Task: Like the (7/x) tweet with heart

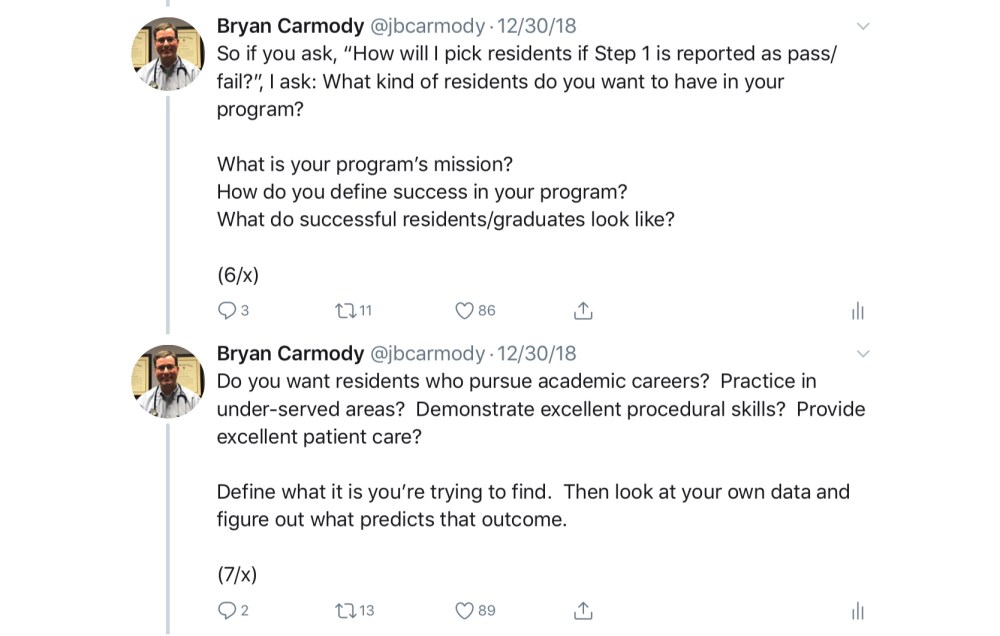Action: [x=464, y=610]
